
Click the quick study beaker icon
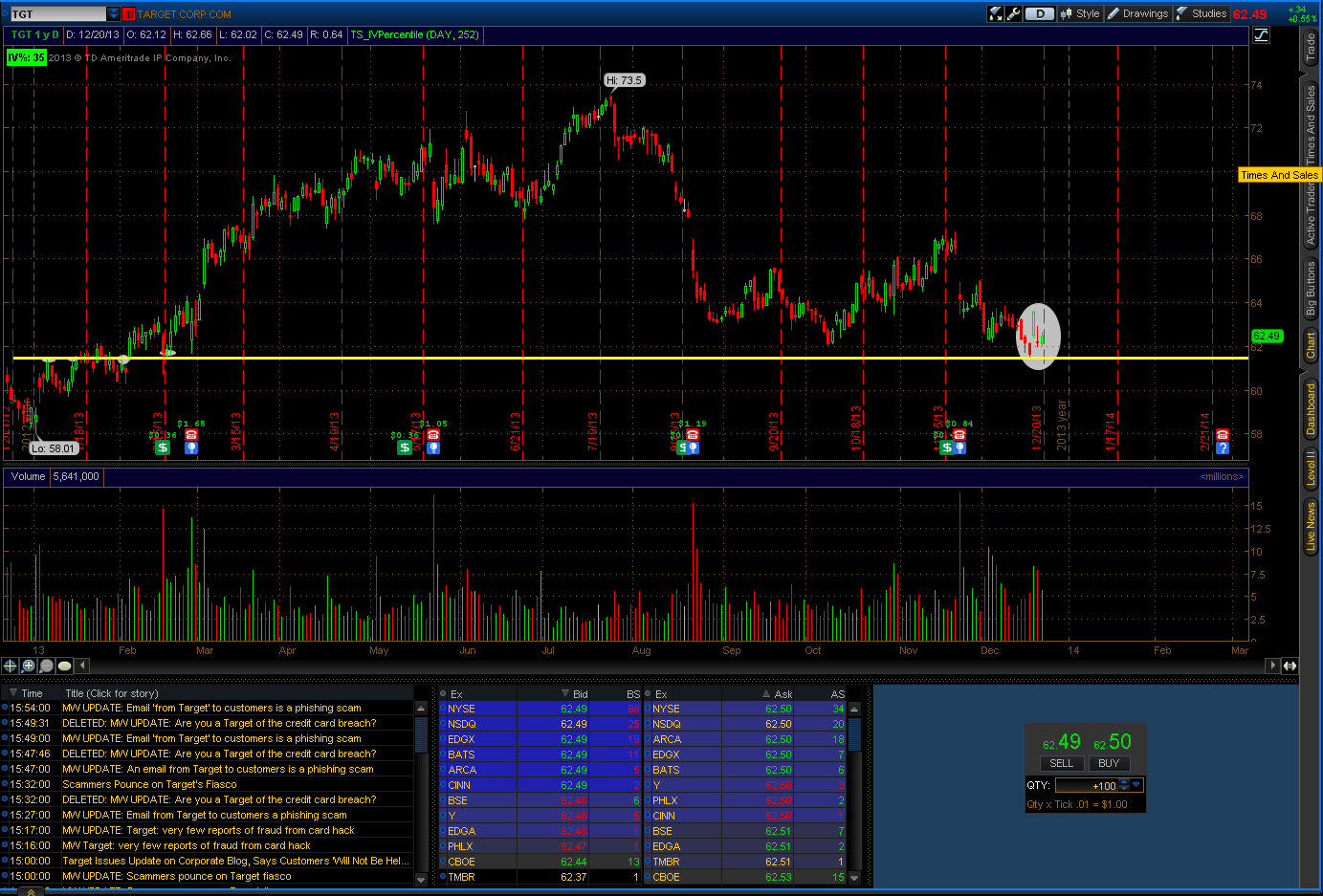click(996, 13)
